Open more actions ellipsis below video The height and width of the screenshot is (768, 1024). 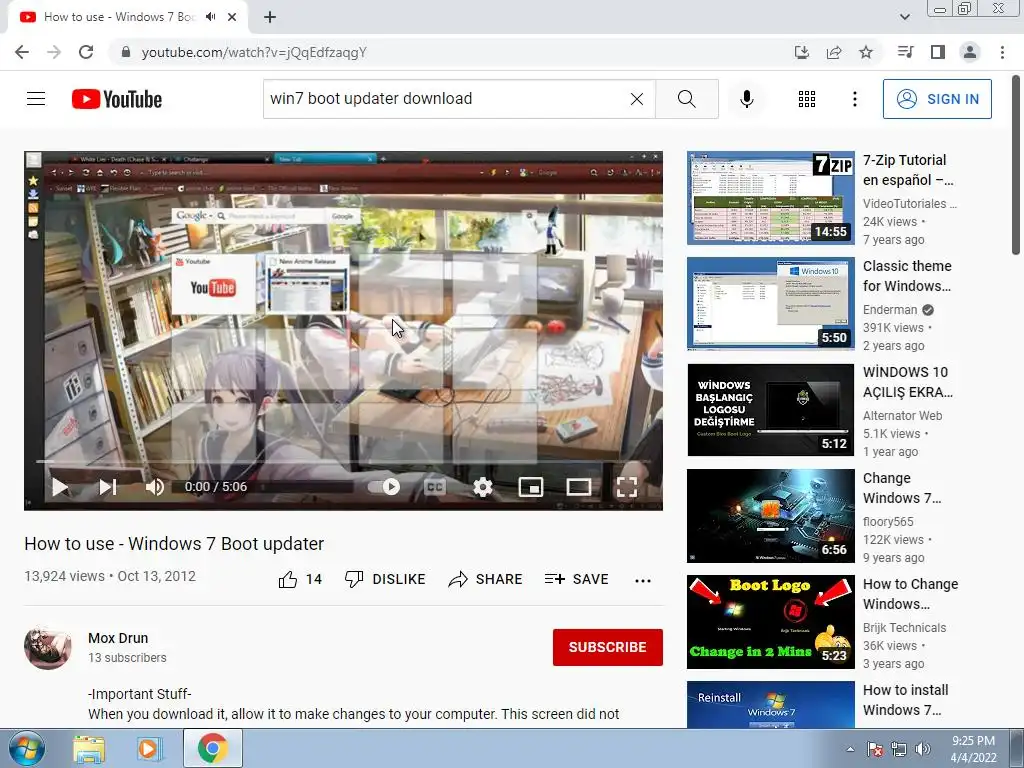tap(643, 580)
